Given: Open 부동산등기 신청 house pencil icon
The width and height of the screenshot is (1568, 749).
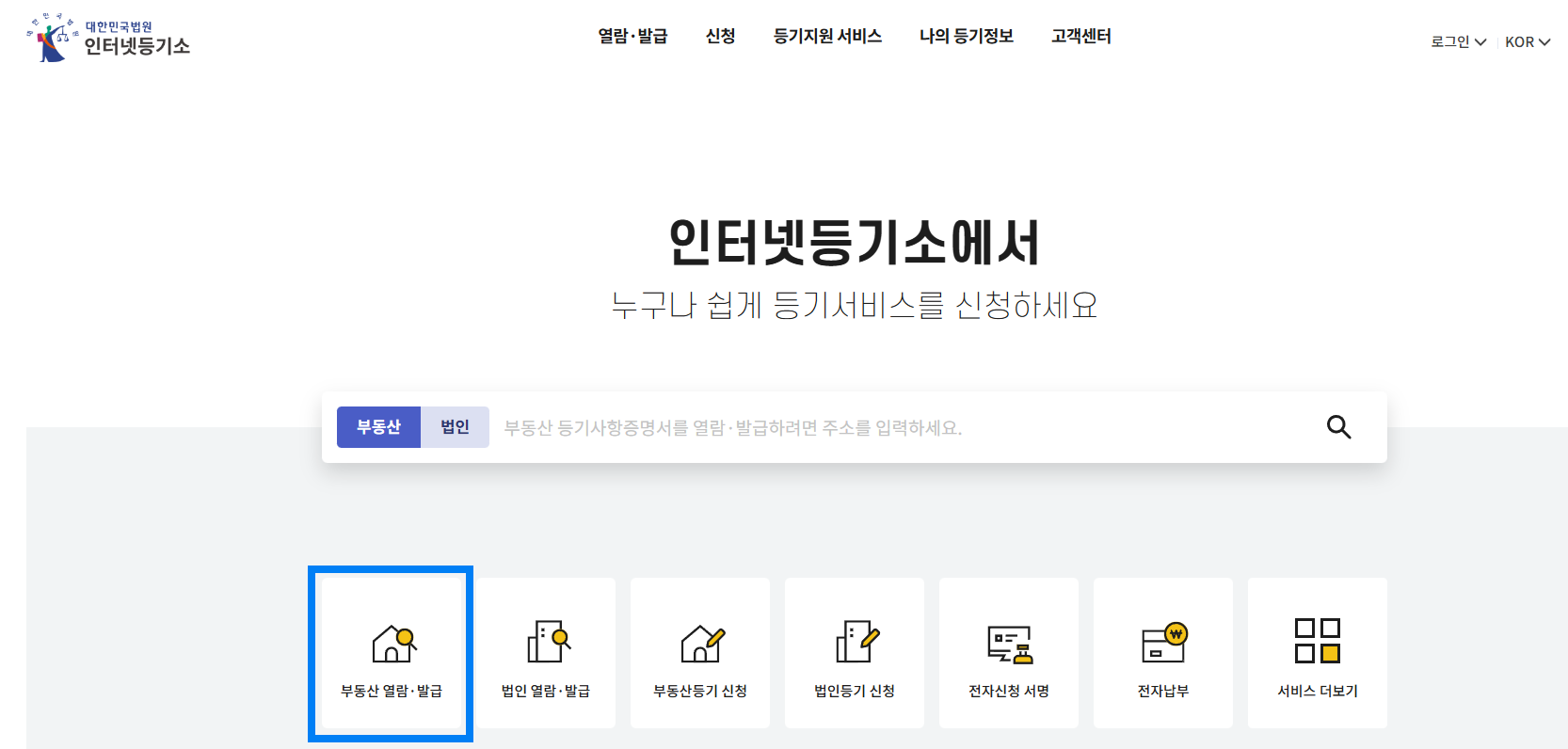Looking at the screenshot, I should [703, 644].
